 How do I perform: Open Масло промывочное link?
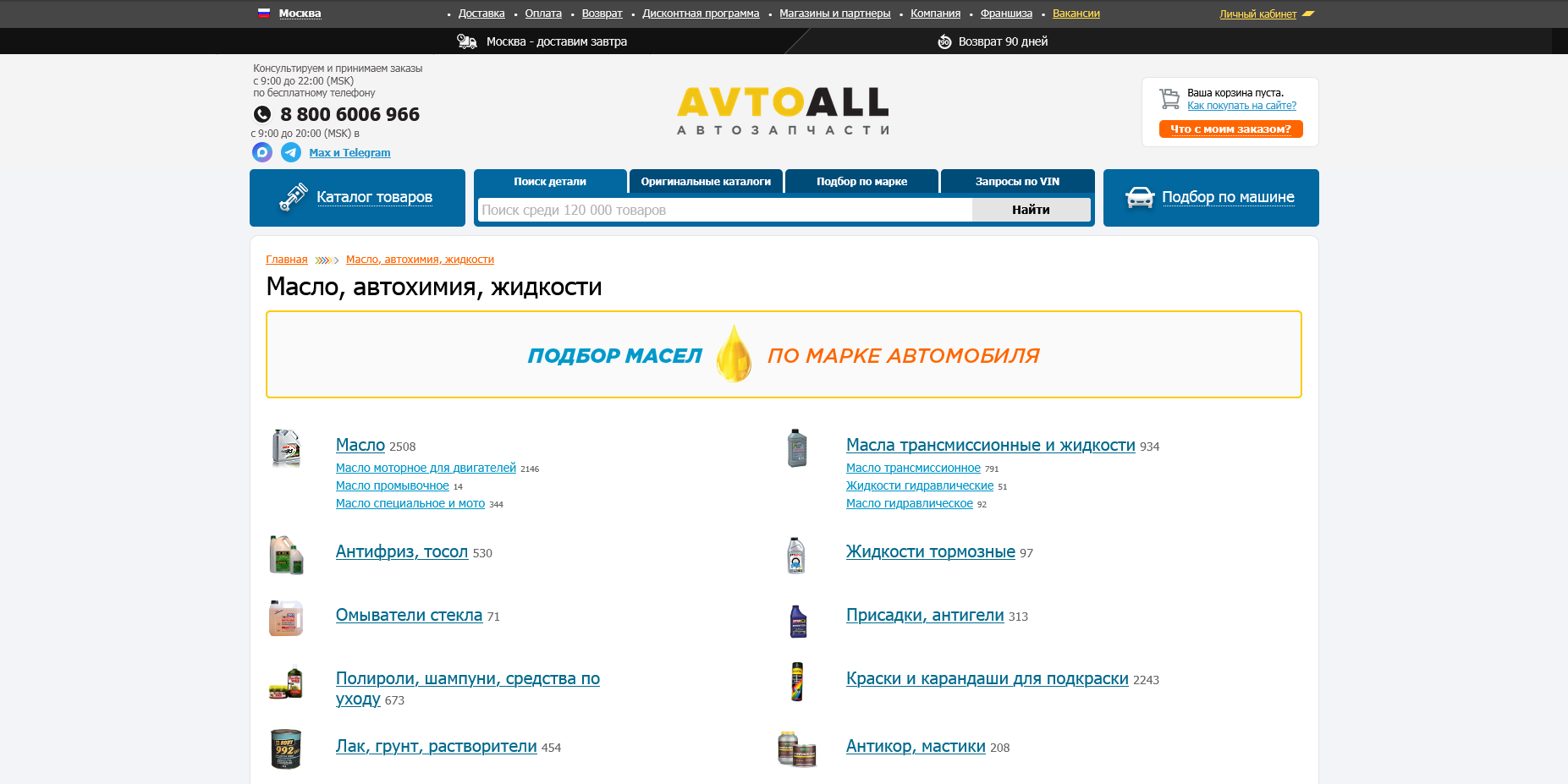[393, 485]
